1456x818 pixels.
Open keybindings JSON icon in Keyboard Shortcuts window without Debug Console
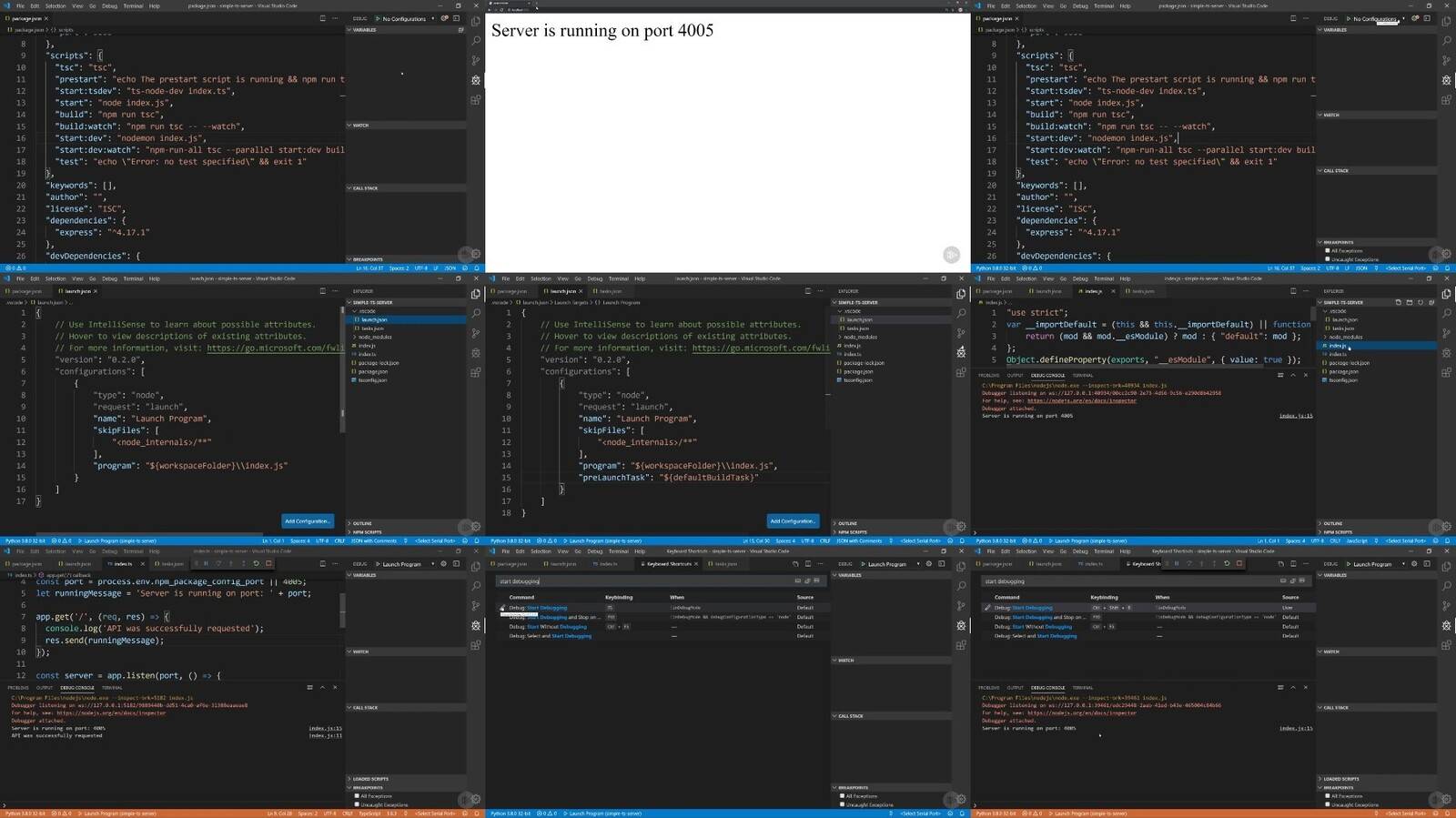795,563
